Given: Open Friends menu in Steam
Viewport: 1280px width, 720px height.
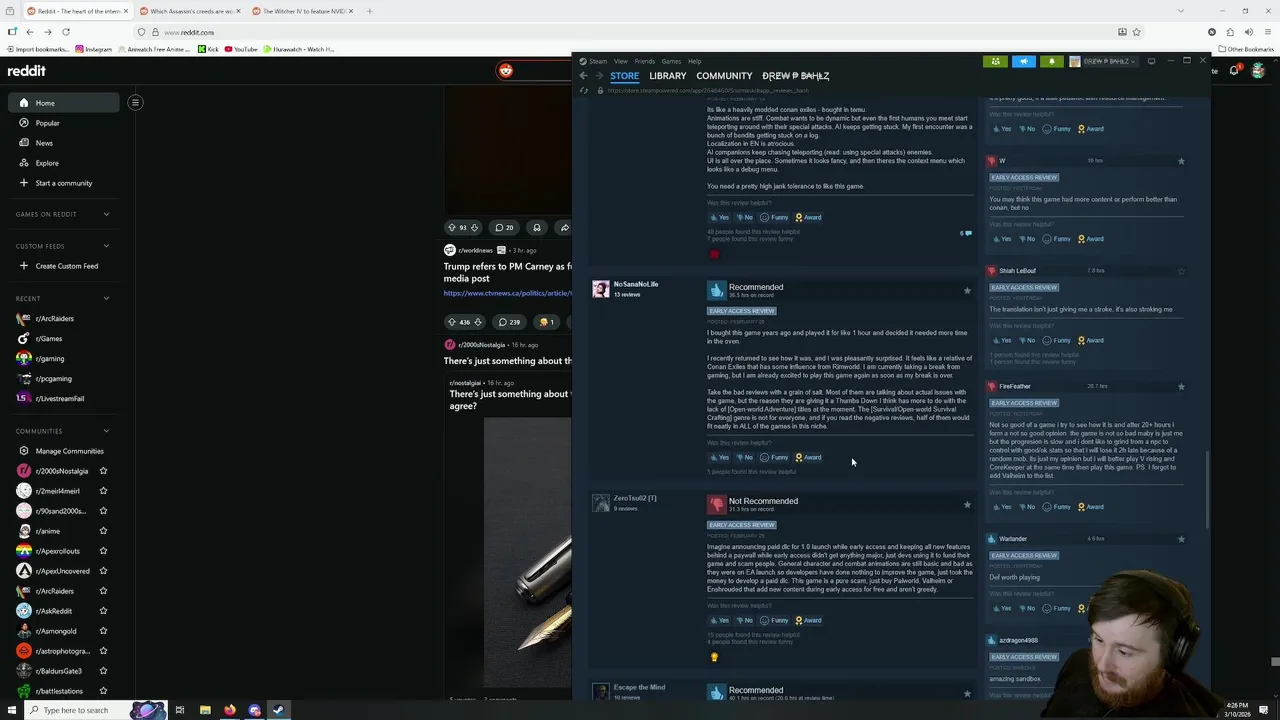Looking at the screenshot, I should (644, 61).
